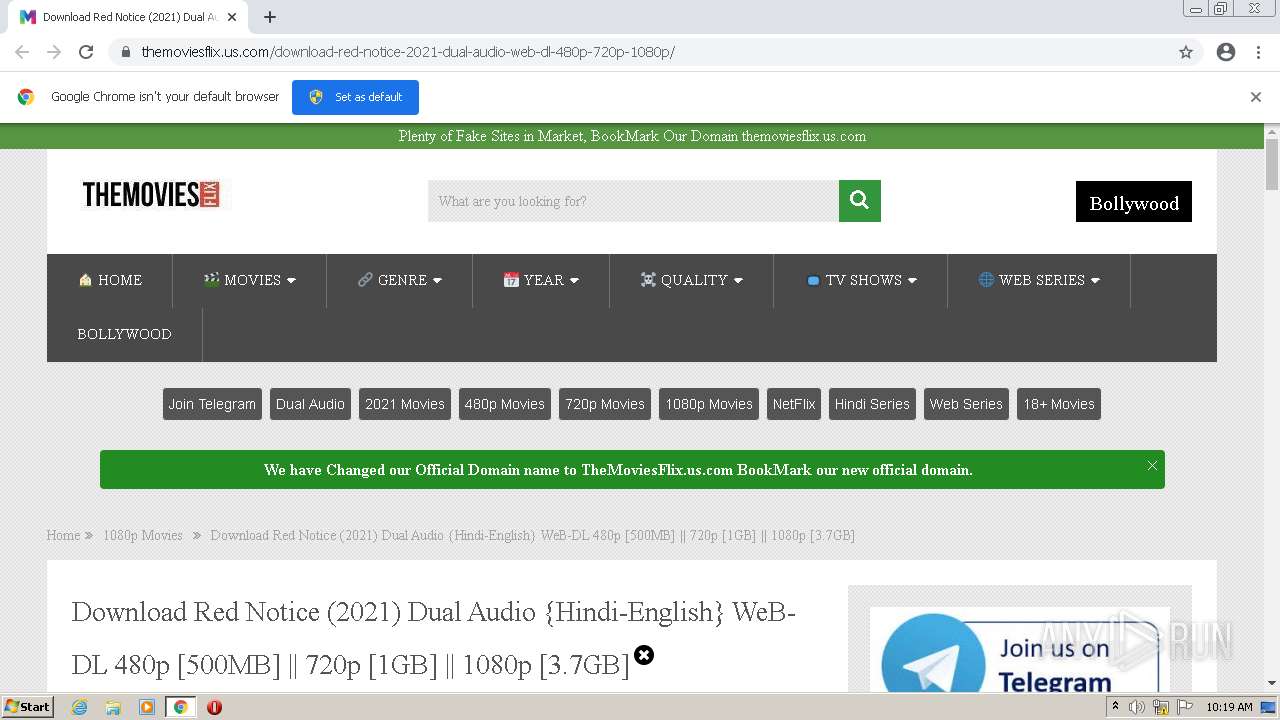The height and width of the screenshot is (720, 1280).
Task: Click the black circle X near title
Action: tap(644, 655)
